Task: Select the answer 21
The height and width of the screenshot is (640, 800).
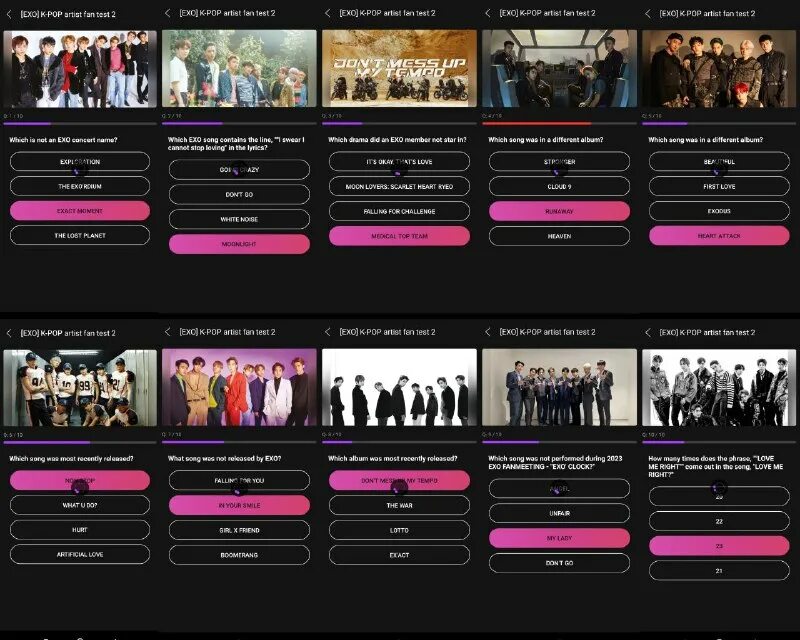Action: click(x=719, y=571)
